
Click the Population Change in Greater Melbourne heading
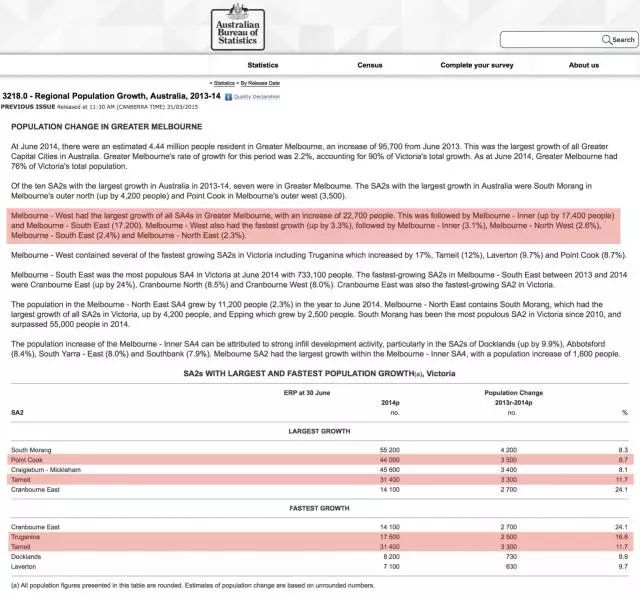tap(106, 127)
